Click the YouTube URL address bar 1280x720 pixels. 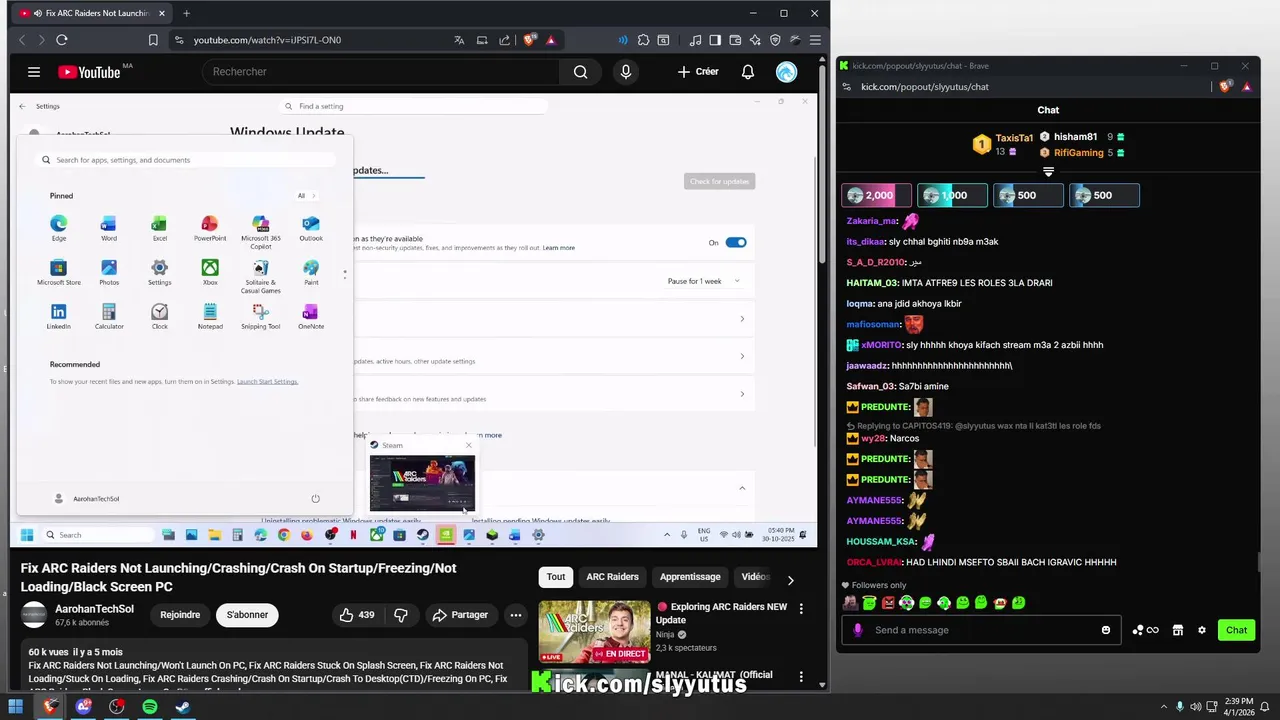[x=310, y=40]
